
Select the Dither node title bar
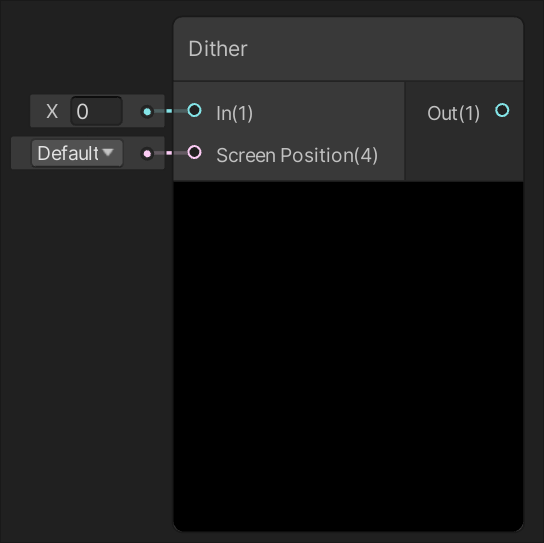tap(348, 49)
